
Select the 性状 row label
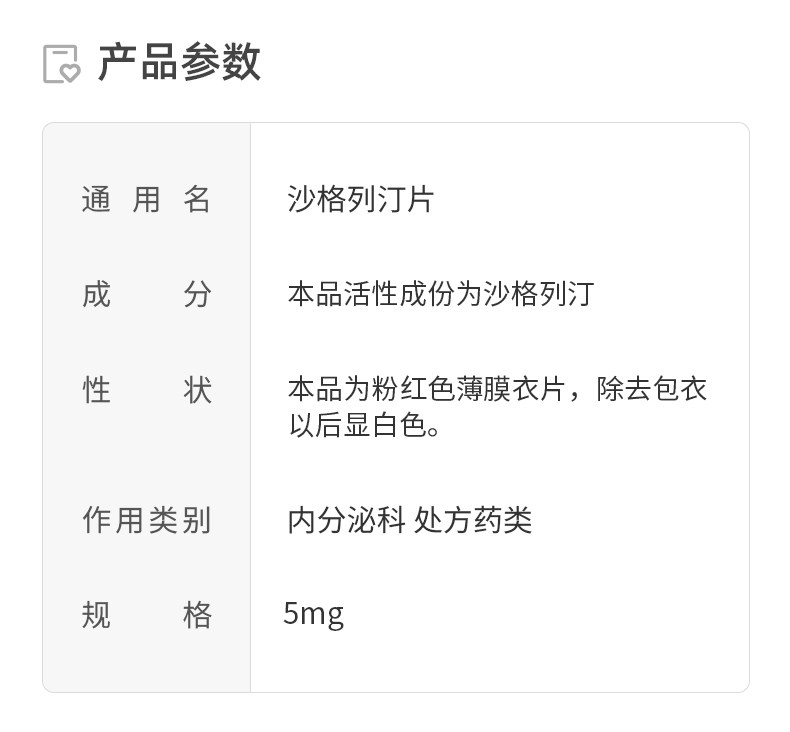(146, 390)
